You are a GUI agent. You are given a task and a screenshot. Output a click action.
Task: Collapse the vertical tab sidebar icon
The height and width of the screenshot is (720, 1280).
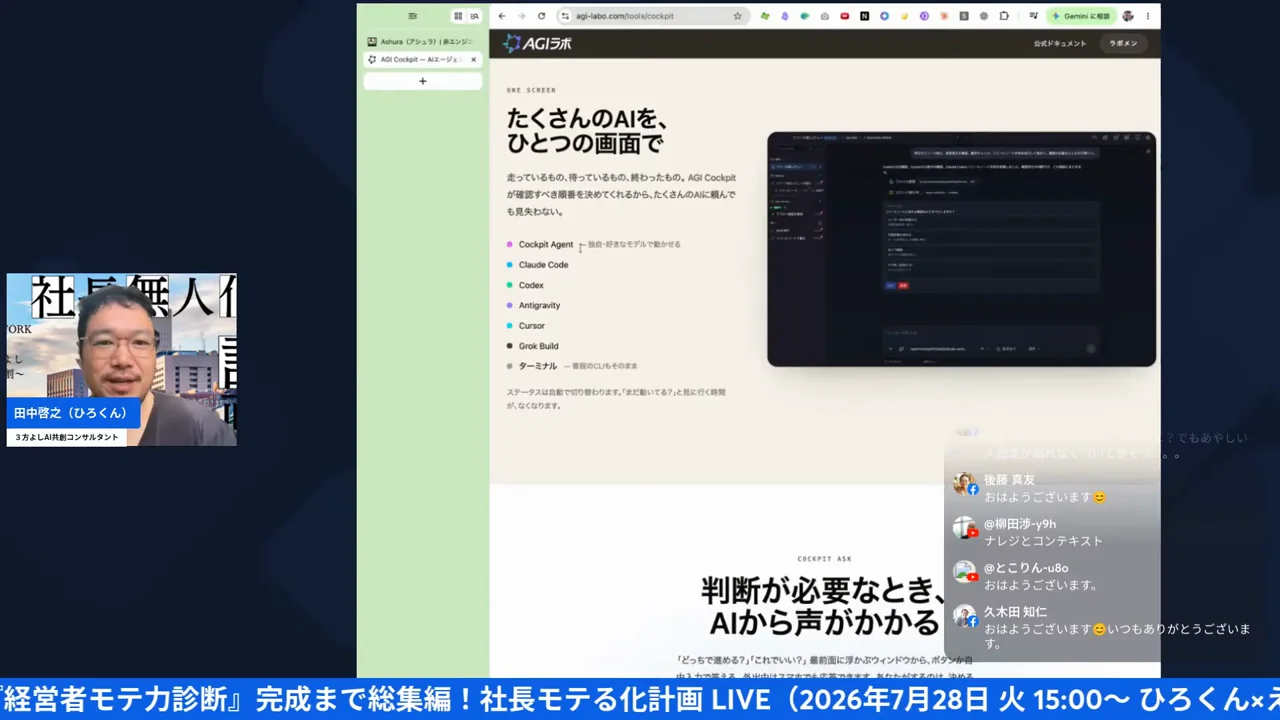413,16
